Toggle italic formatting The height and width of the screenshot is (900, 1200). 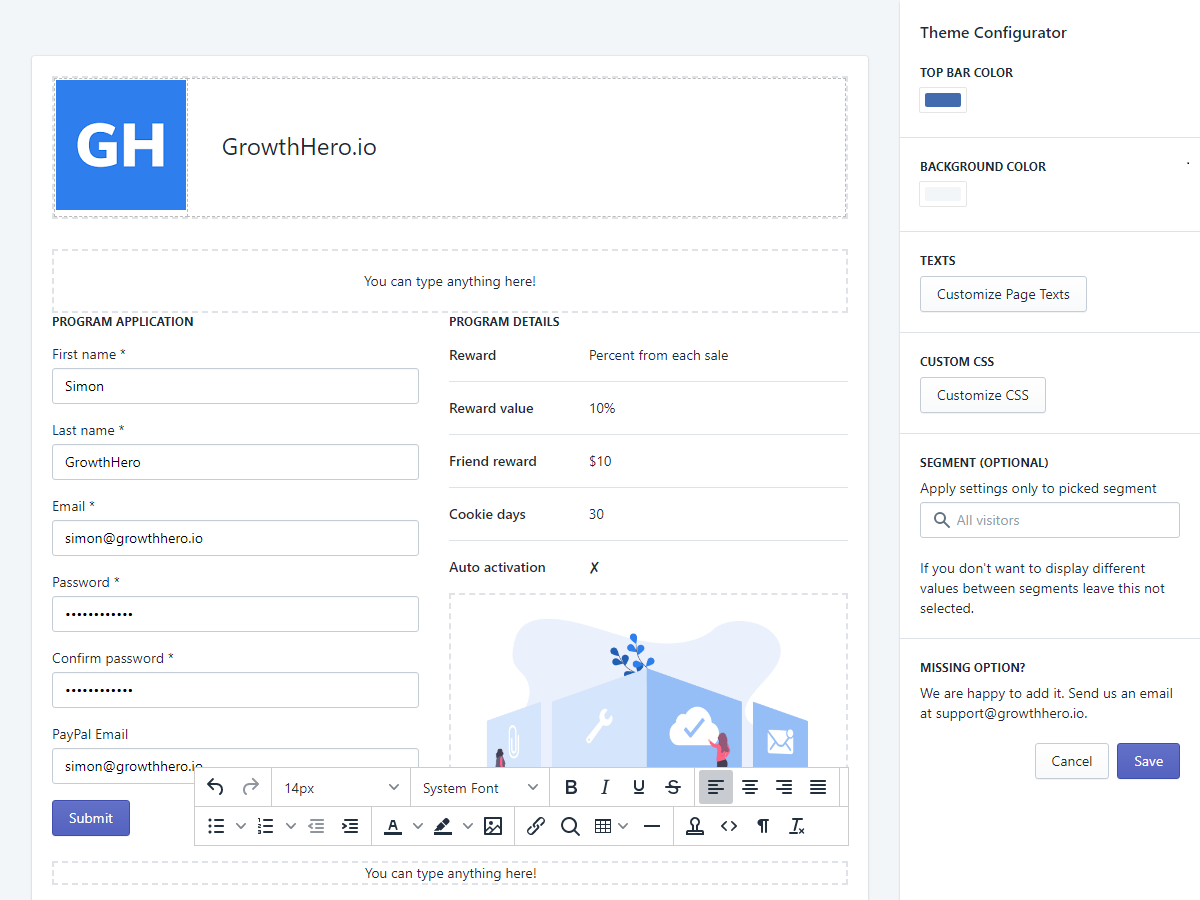[x=605, y=787]
